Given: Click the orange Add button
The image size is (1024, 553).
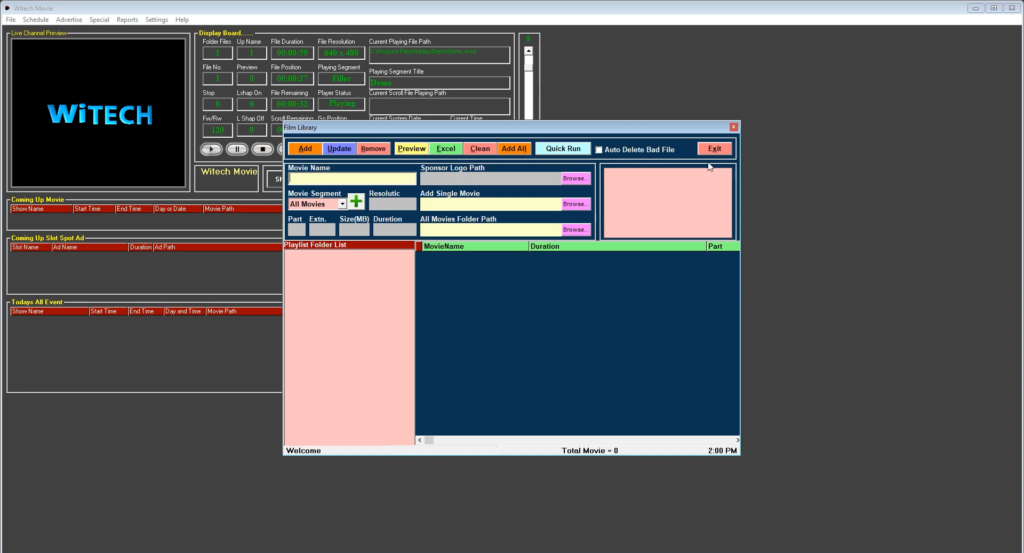Looking at the screenshot, I should [305, 149].
